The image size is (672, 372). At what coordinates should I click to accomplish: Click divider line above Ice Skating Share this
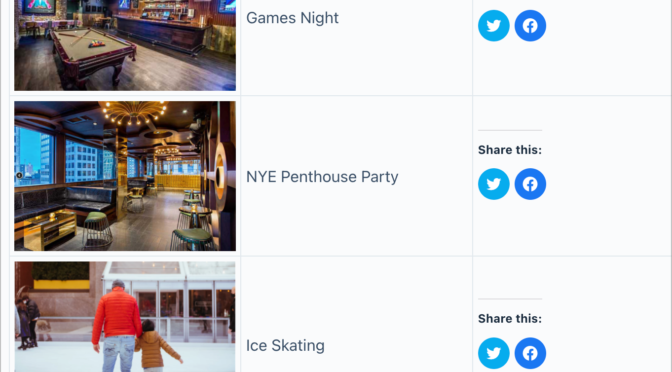point(510,299)
